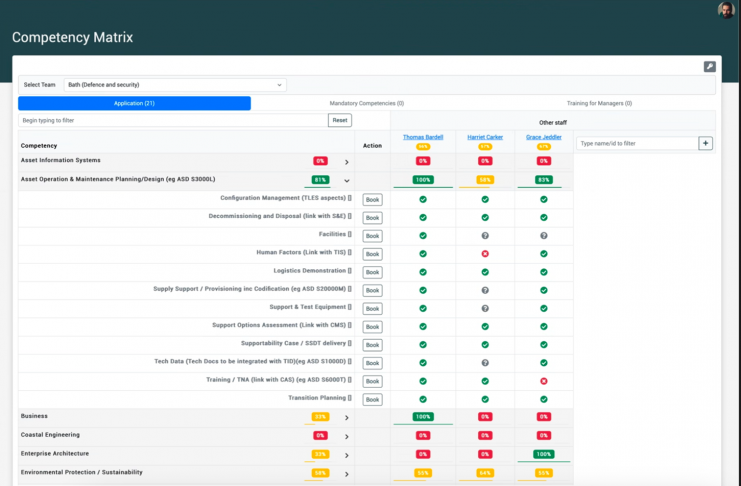
Task: Click Harriet Carker's 58% Asset Operation progress badge
Action: coord(485,180)
